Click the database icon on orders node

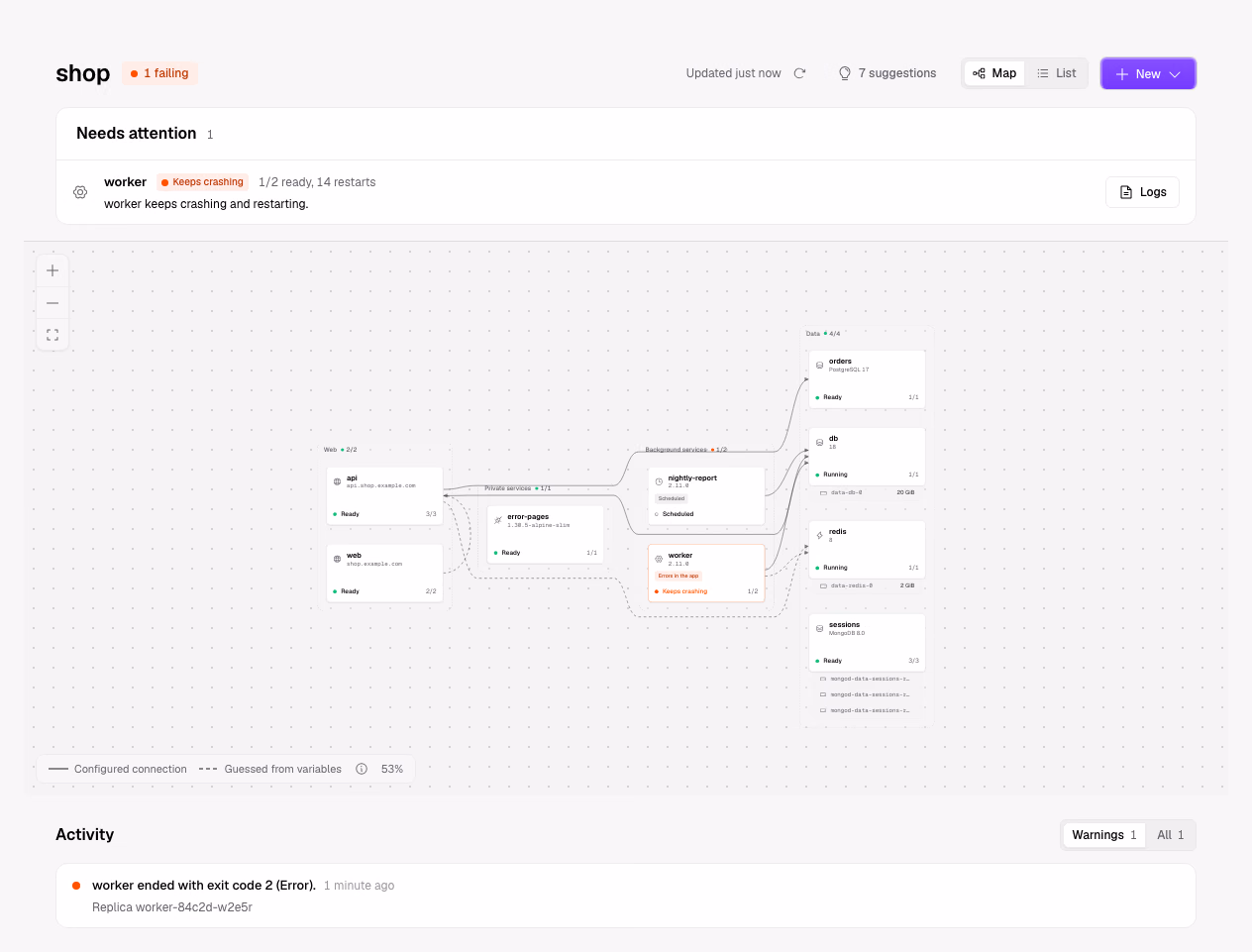[x=819, y=365]
